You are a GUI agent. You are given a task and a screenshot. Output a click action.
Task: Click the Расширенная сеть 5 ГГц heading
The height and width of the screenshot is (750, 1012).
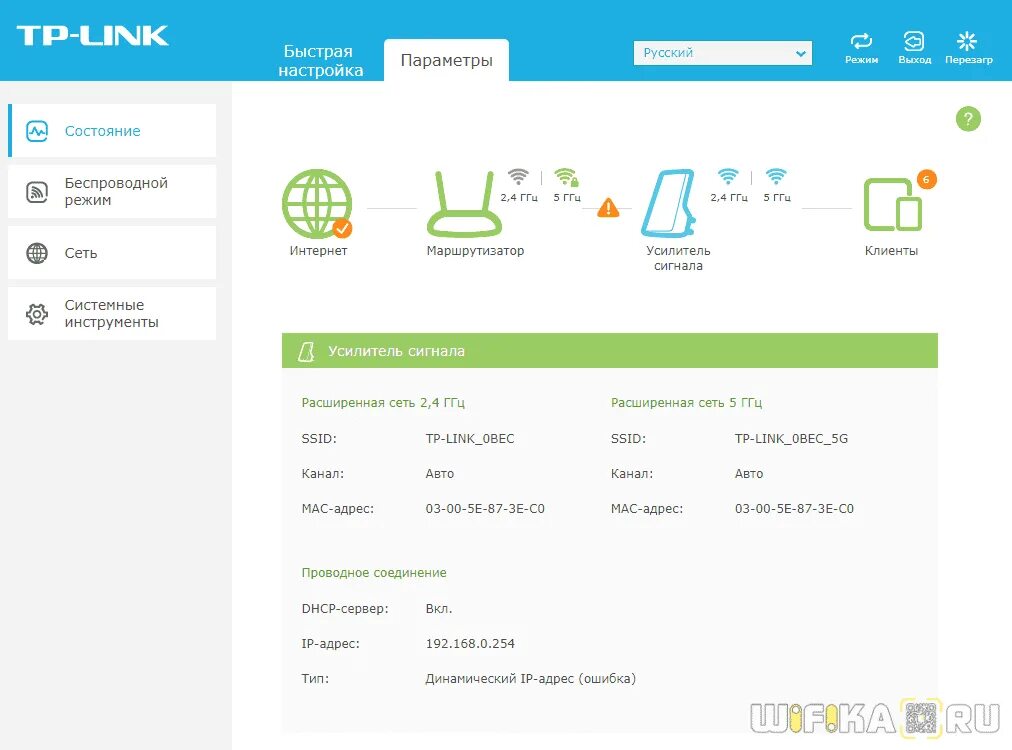(x=686, y=403)
